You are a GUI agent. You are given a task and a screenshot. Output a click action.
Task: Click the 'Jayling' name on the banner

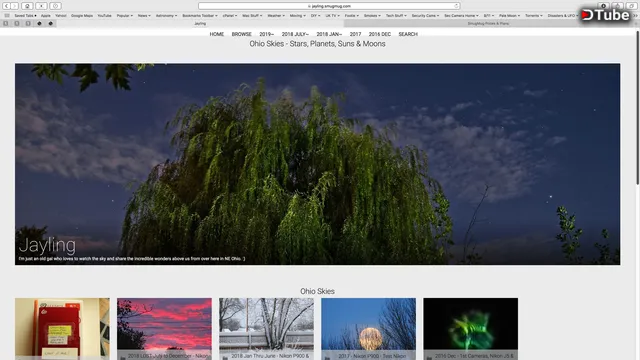click(x=47, y=245)
